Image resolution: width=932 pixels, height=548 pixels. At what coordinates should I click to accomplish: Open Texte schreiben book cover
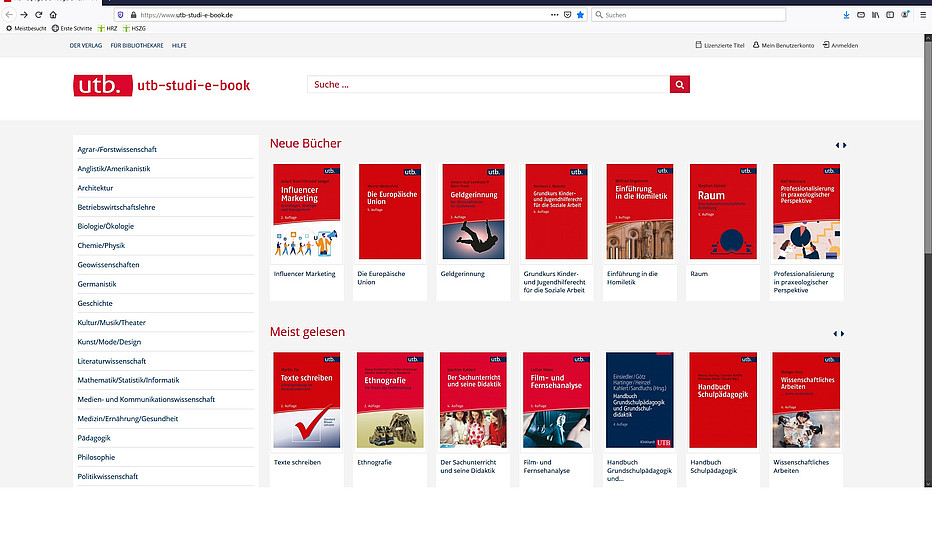pyautogui.click(x=307, y=400)
